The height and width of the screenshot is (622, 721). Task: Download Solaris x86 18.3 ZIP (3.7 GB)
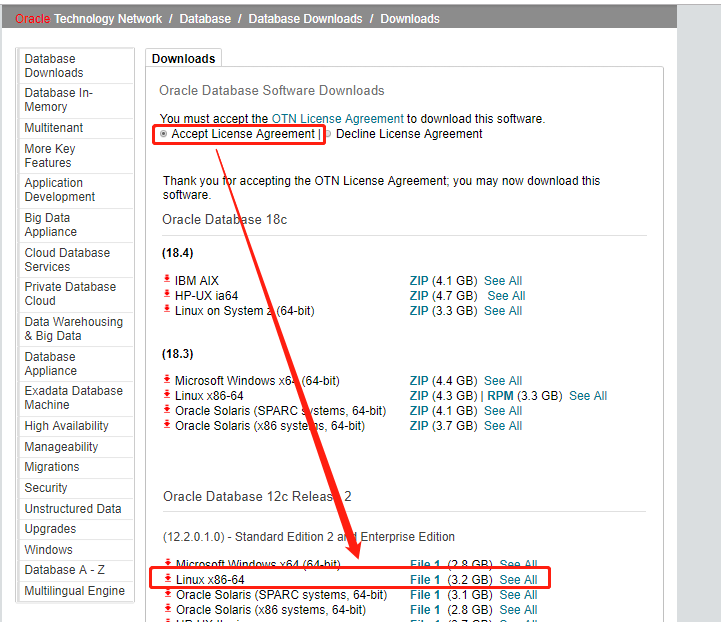pyautogui.click(x=419, y=426)
